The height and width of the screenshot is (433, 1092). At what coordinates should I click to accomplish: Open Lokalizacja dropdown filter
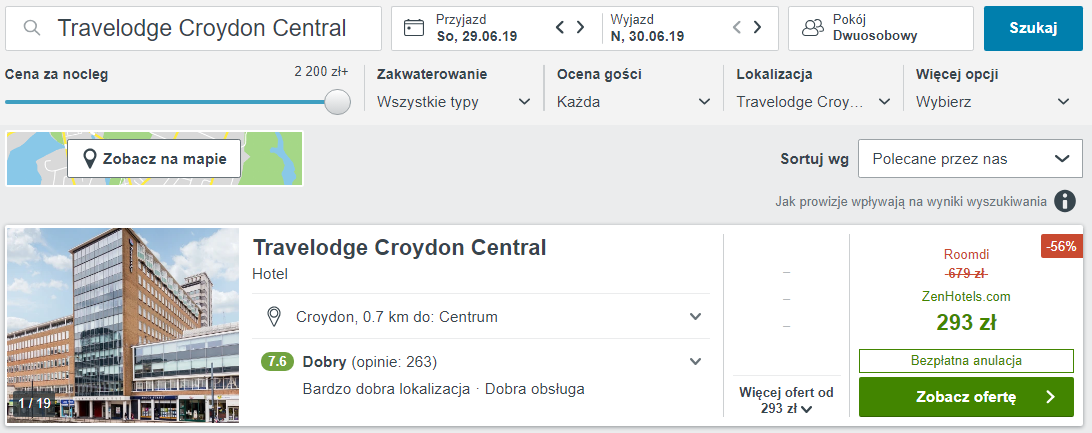[813, 101]
